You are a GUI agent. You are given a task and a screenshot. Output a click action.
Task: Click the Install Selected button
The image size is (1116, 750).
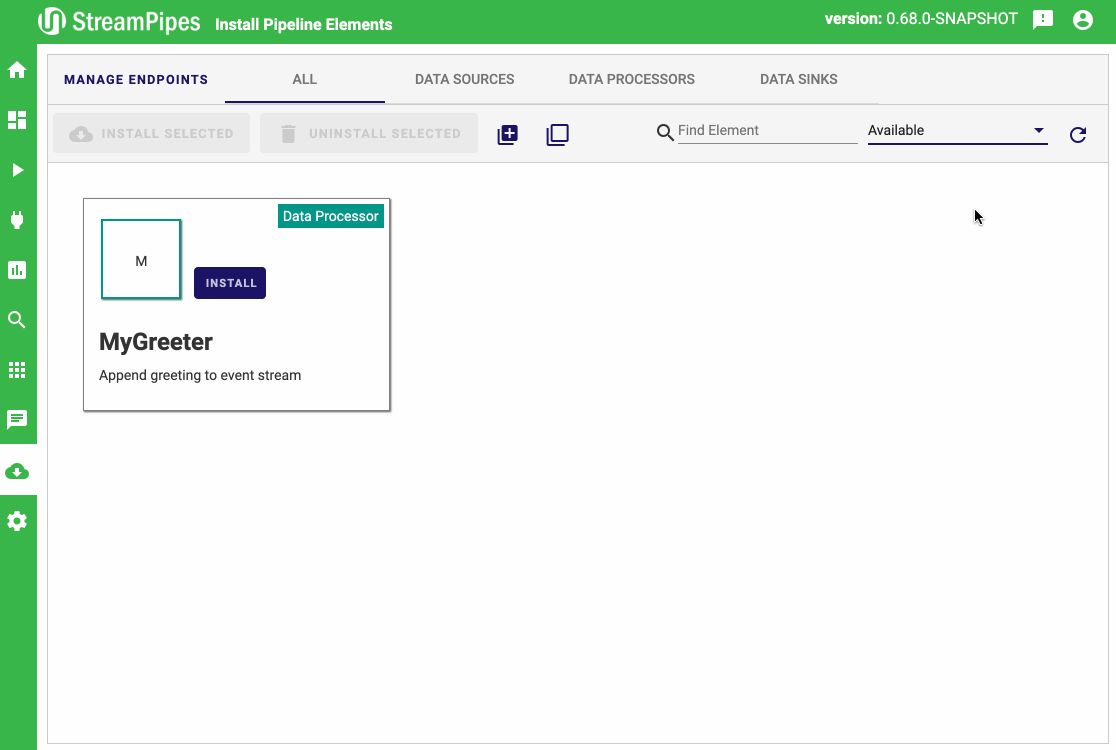[152, 133]
